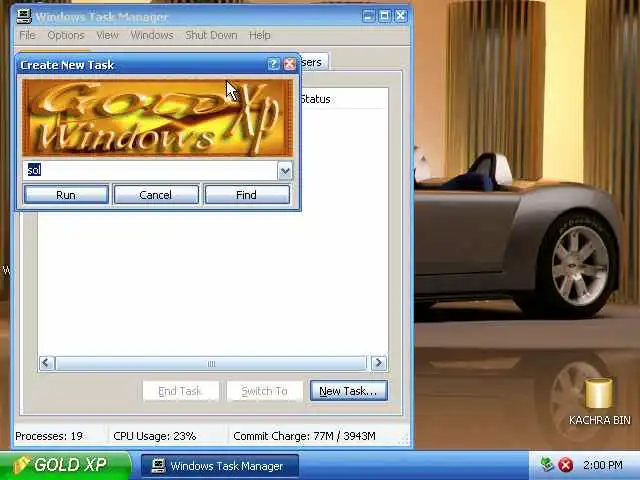Click the green network tray icon
640x480 pixels.
[547, 464]
